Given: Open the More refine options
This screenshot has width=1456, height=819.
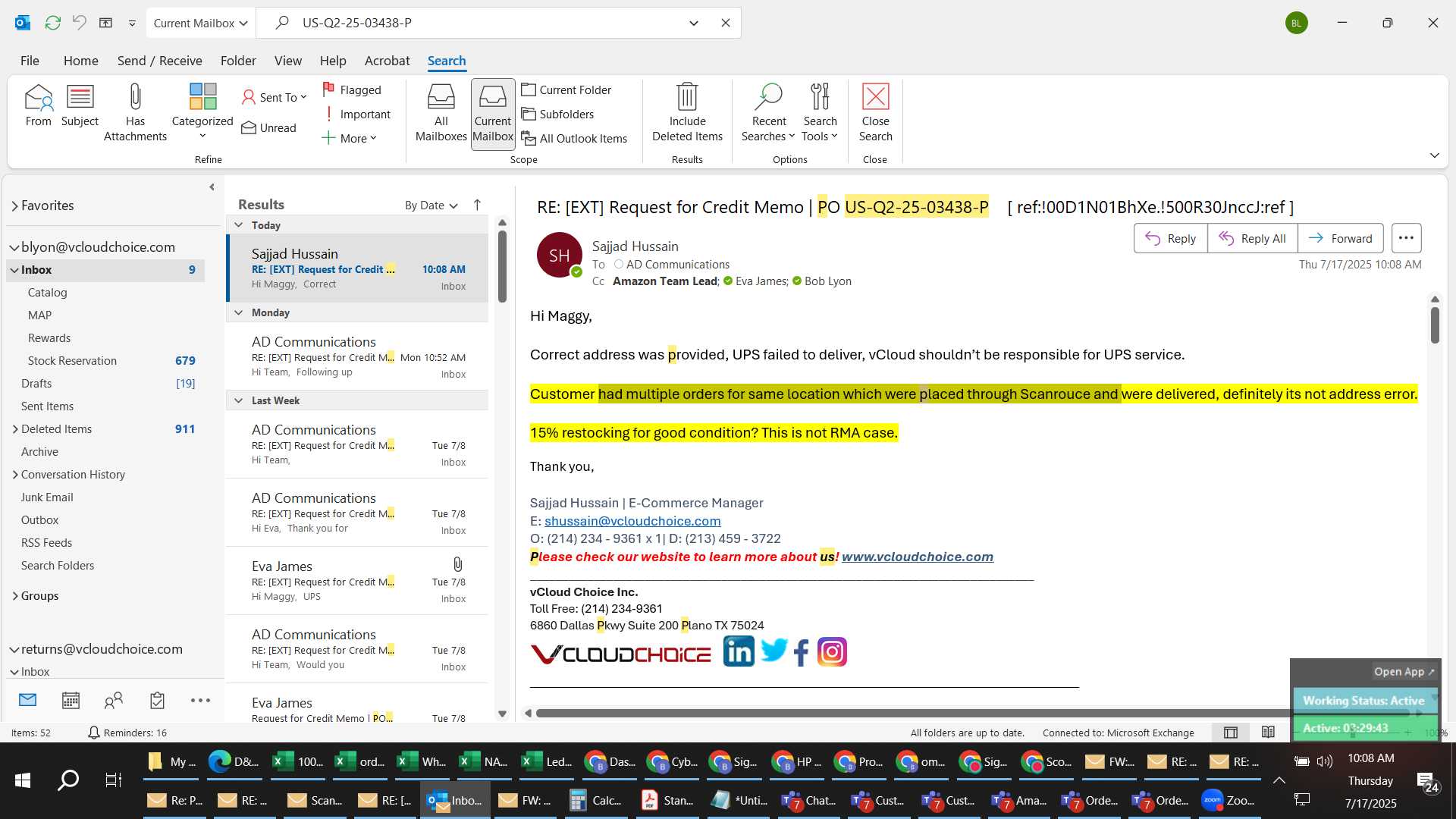Looking at the screenshot, I should point(349,138).
